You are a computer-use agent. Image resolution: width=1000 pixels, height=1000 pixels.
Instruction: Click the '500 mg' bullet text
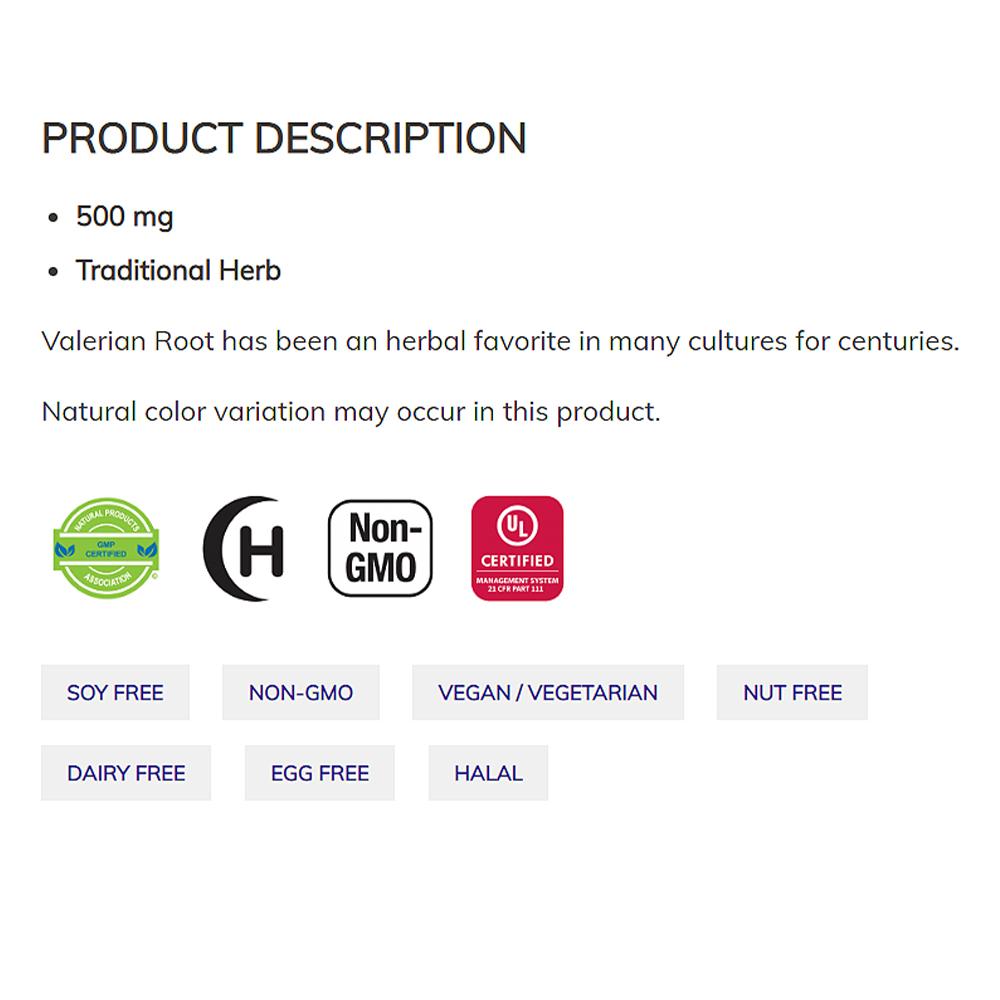tap(125, 216)
